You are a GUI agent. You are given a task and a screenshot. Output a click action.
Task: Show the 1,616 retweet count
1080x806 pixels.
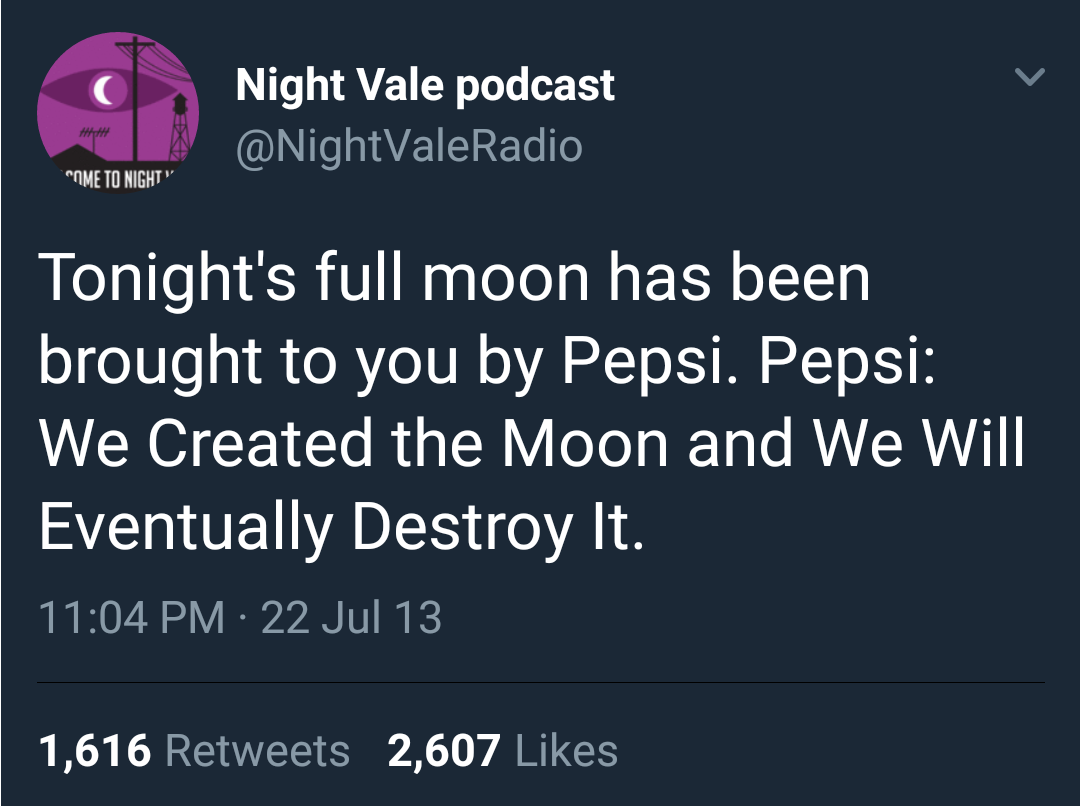coord(95,750)
